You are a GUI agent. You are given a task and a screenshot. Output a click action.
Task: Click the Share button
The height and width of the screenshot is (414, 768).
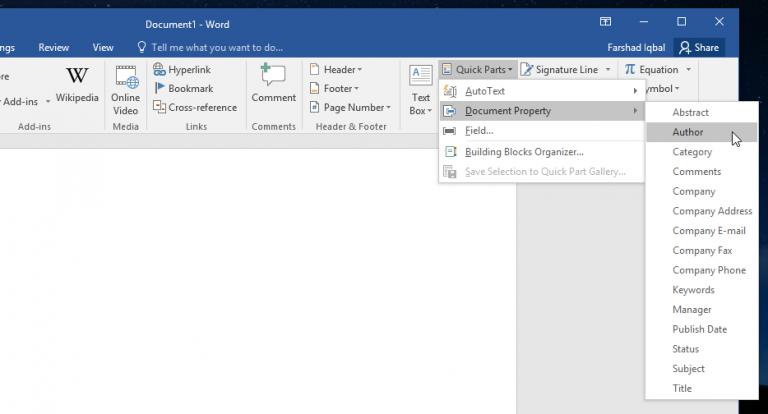[698, 47]
